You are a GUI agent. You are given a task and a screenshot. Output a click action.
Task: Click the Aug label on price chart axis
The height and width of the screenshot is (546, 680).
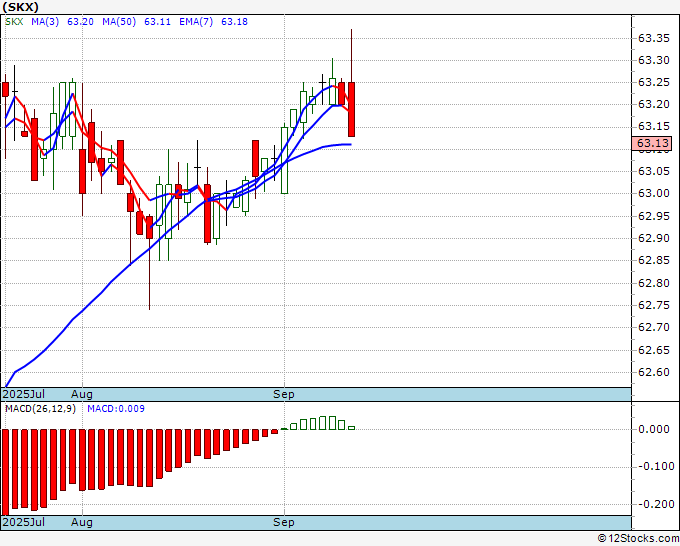pyautogui.click(x=82, y=394)
